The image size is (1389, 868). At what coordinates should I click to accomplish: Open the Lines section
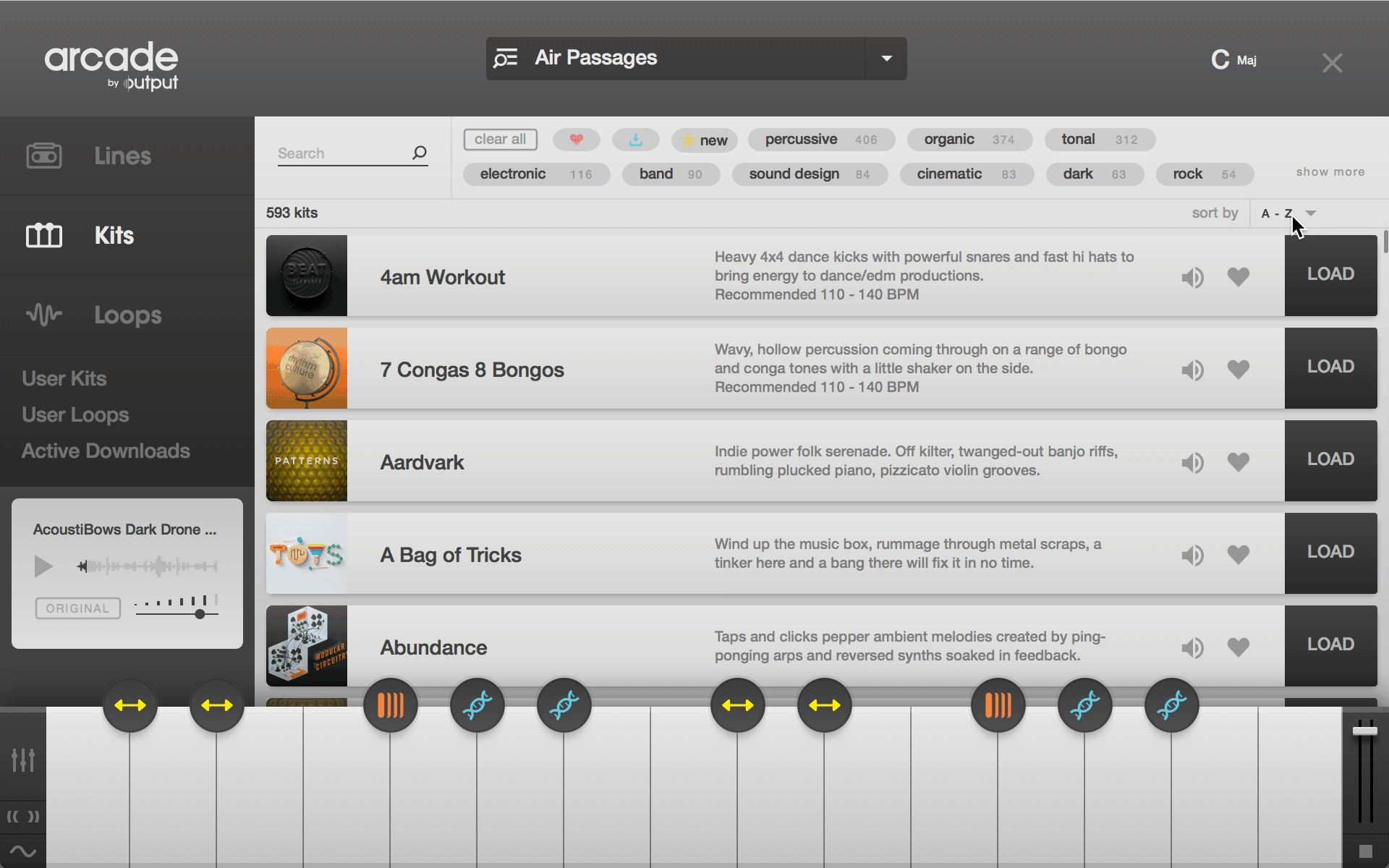(x=127, y=156)
